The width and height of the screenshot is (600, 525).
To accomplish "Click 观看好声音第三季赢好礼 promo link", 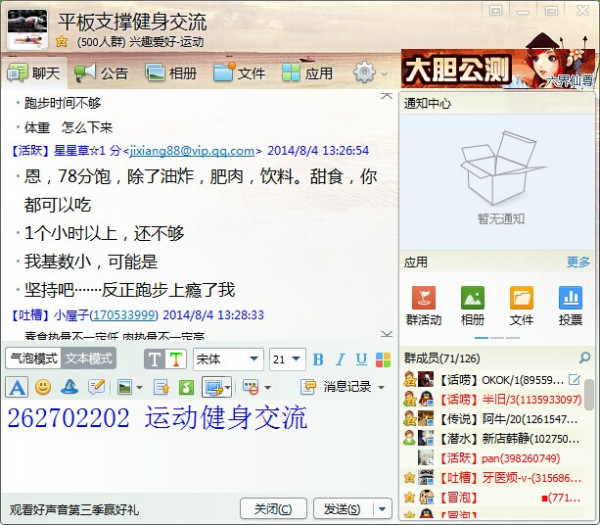I will click(x=74, y=510).
